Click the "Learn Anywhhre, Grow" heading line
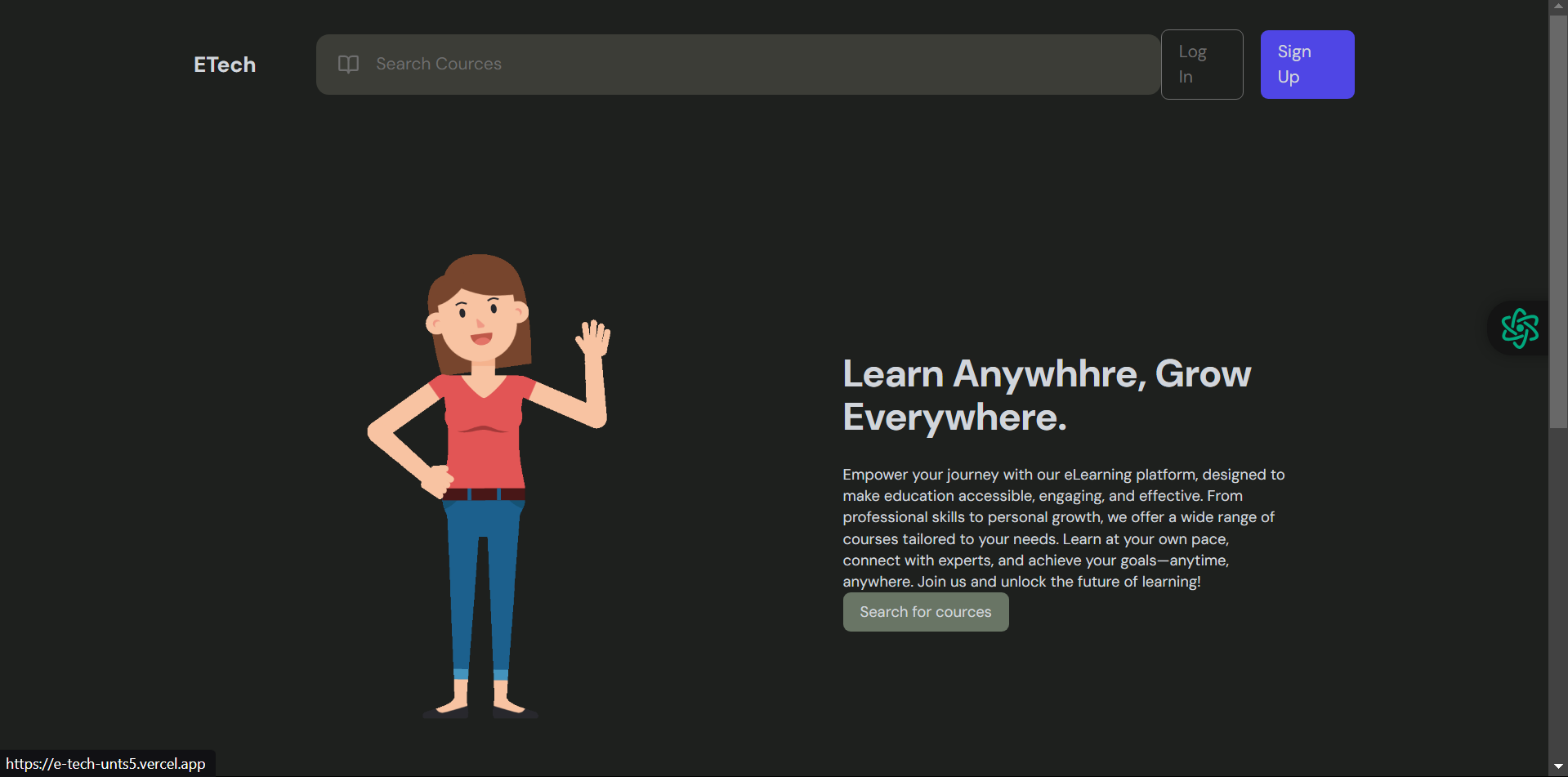The image size is (1568, 777). (1046, 374)
